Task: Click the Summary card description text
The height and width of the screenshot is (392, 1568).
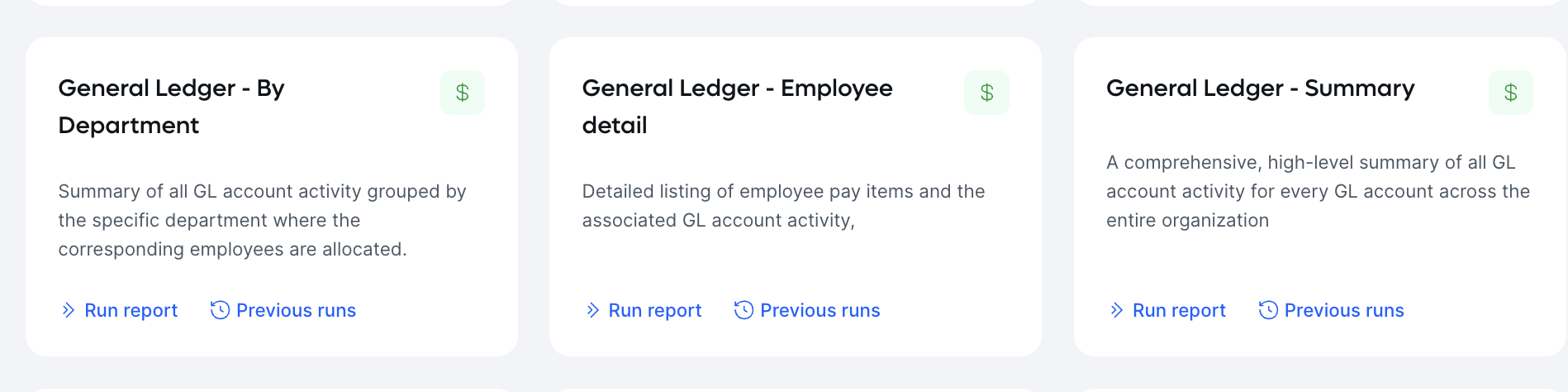Action: coord(1318,191)
